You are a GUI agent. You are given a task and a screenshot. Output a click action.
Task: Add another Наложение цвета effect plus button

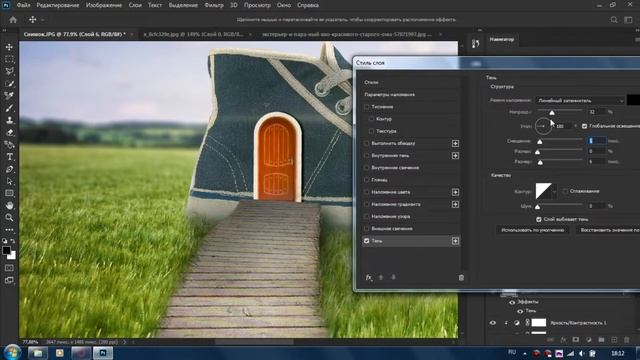pyautogui.click(x=455, y=192)
